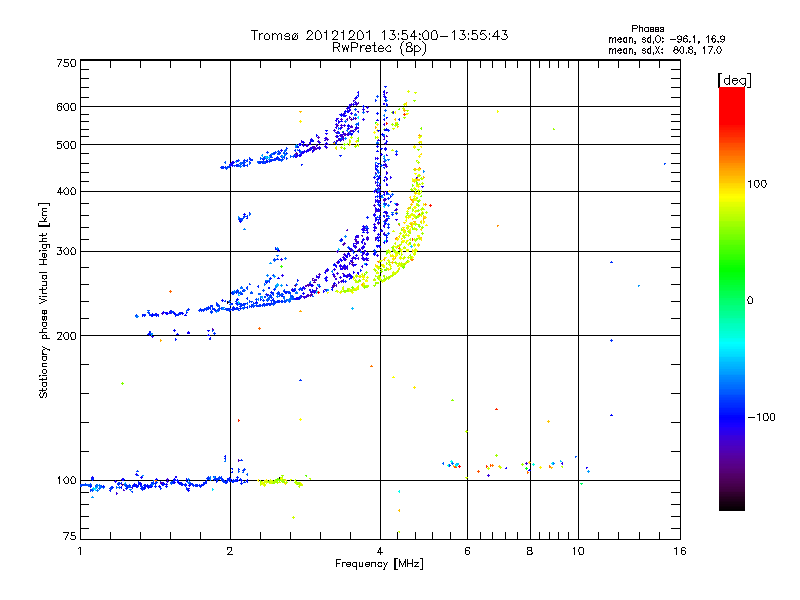Click y-axis tick label '200'
The width and height of the screenshot is (800, 600).
pos(66,336)
